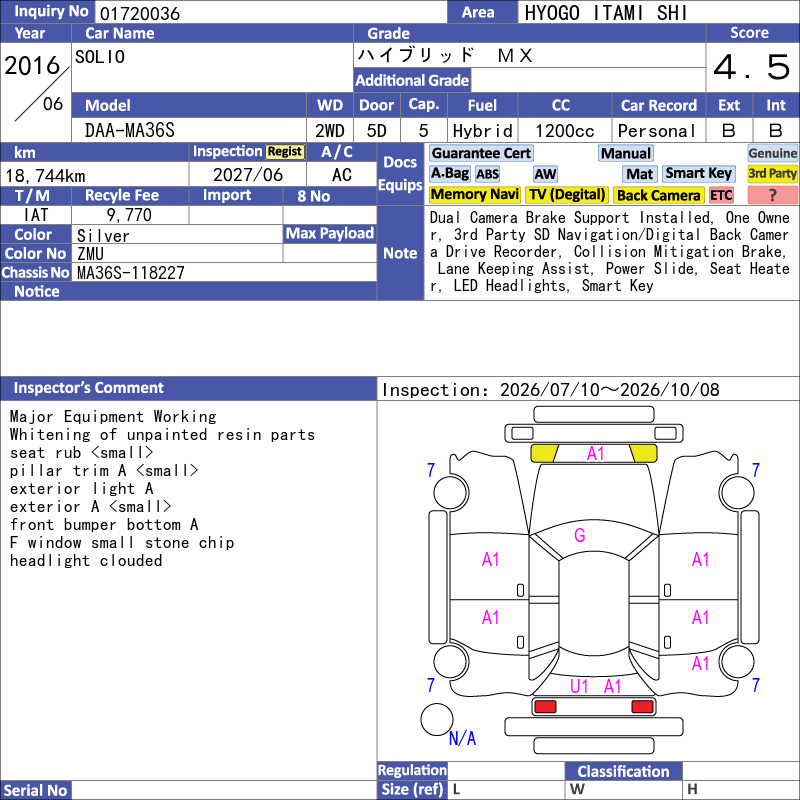Select the Back Camera badge

click(658, 195)
